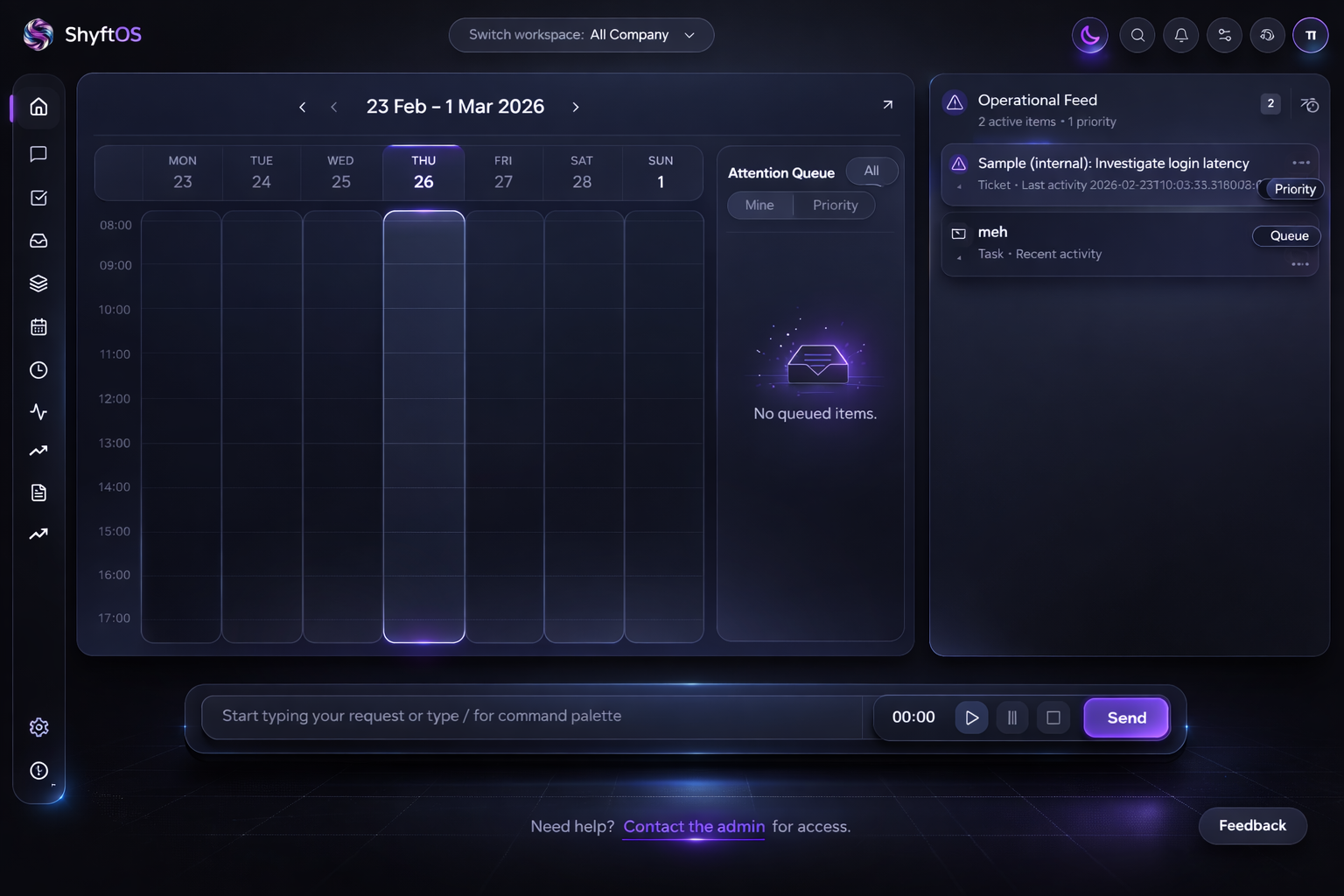Open the Switch workspace dropdown
Screen dimensions: 1344x896
click(580, 35)
